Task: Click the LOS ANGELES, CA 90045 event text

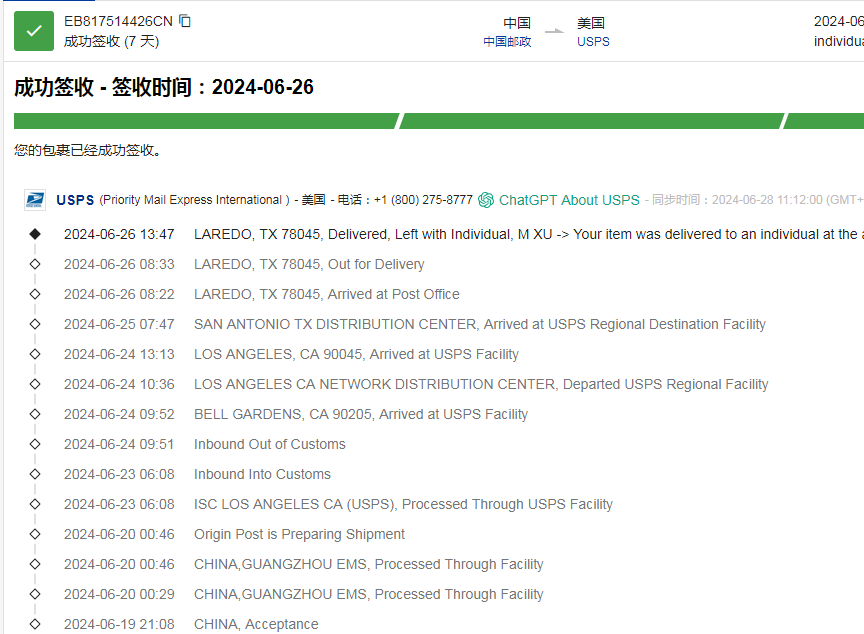Action: coord(357,355)
